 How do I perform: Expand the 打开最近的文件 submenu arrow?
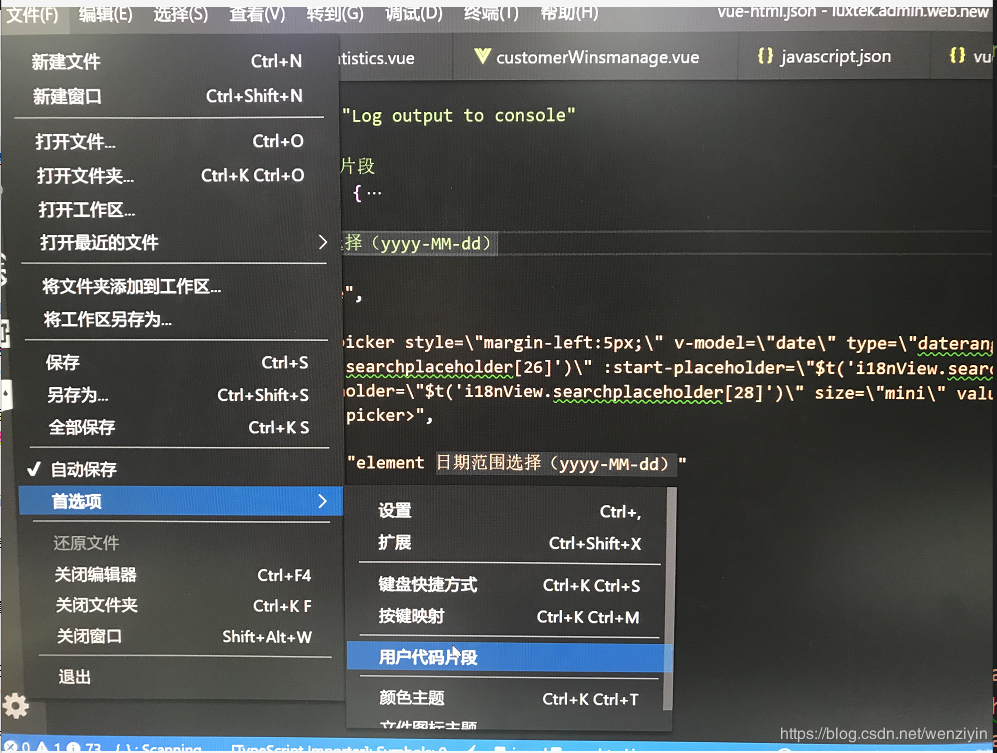click(322, 242)
